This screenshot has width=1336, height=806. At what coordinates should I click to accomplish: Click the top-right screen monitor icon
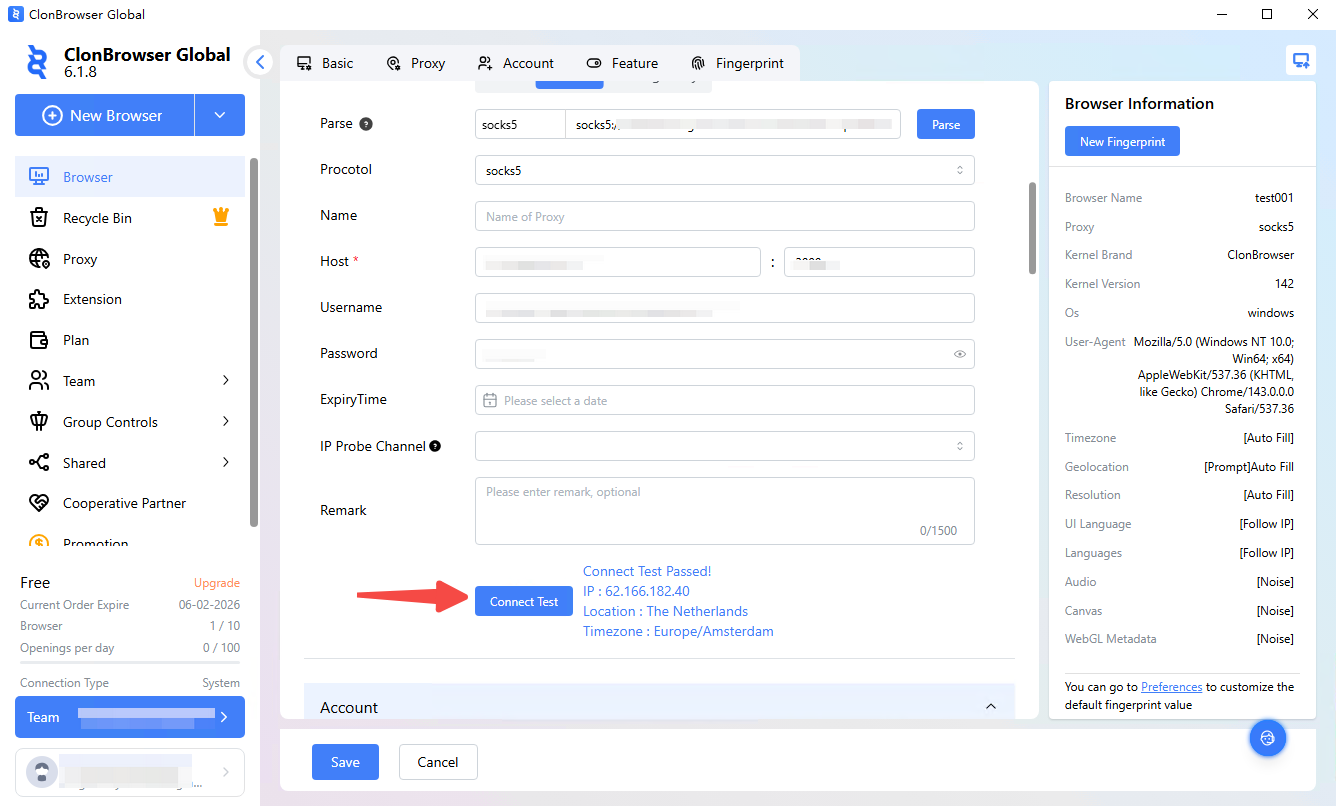point(1300,61)
